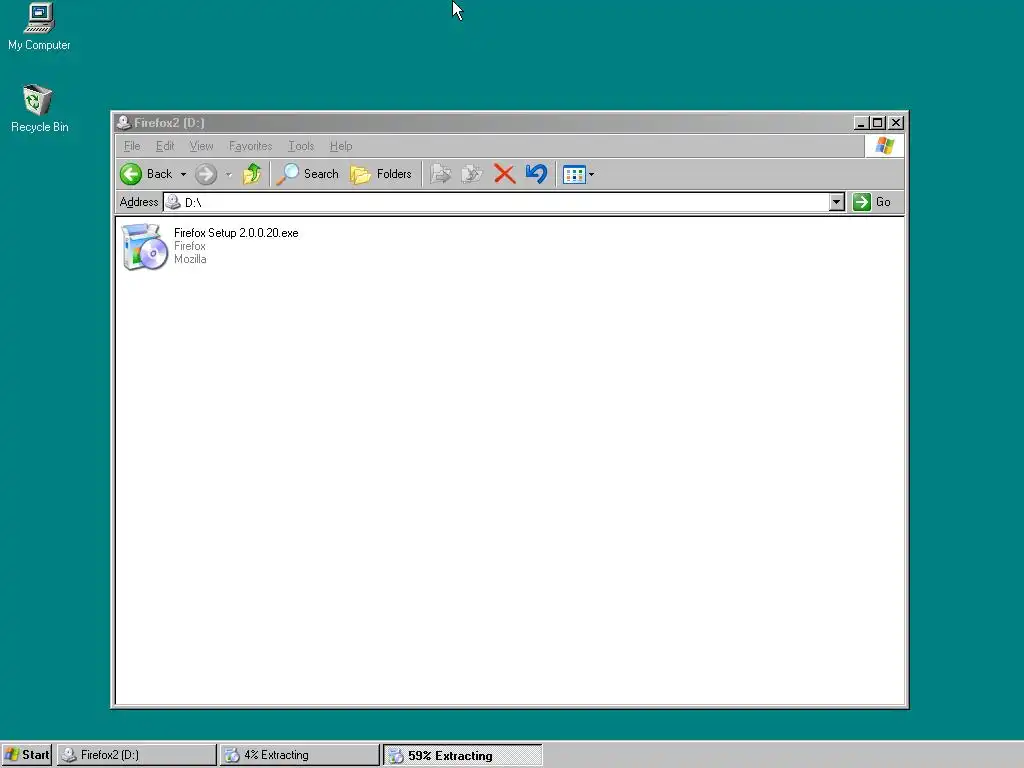Maximize the Firefox2 (D:) window
The height and width of the screenshot is (768, 1024).
[x=878, y=123]
